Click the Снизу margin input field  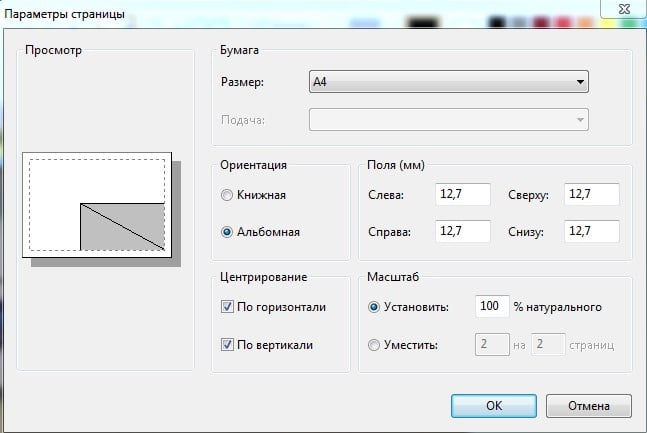pos(592,231)
